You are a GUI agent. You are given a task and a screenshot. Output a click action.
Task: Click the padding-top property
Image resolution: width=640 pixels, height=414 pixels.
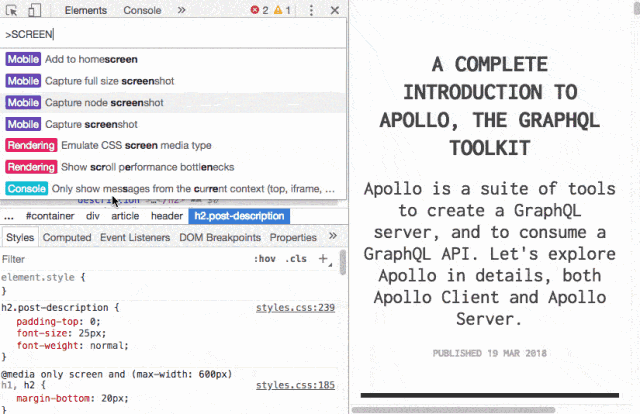click(47, 321)
